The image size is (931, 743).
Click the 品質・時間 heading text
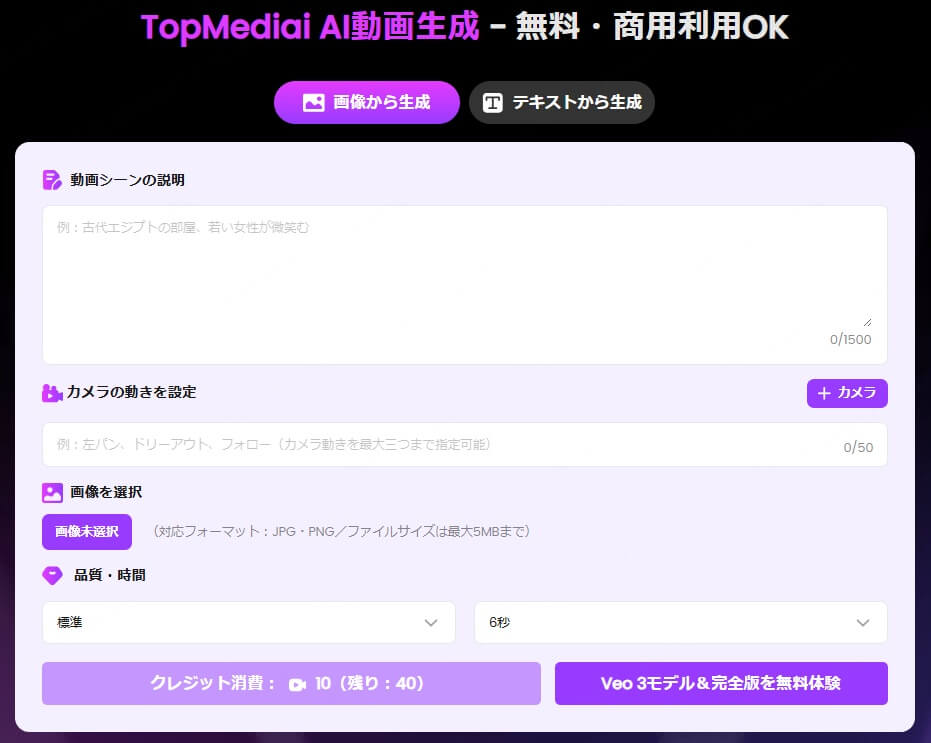tap(109, 575)
